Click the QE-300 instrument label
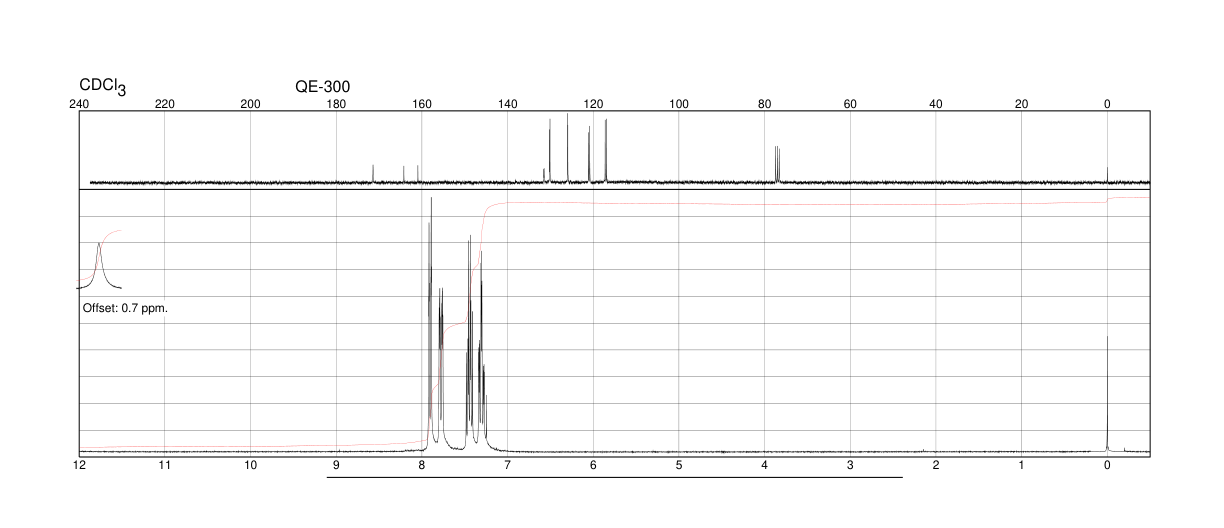Image resolution: width=1224 pixels, height=528 pixels. [323, 87]
